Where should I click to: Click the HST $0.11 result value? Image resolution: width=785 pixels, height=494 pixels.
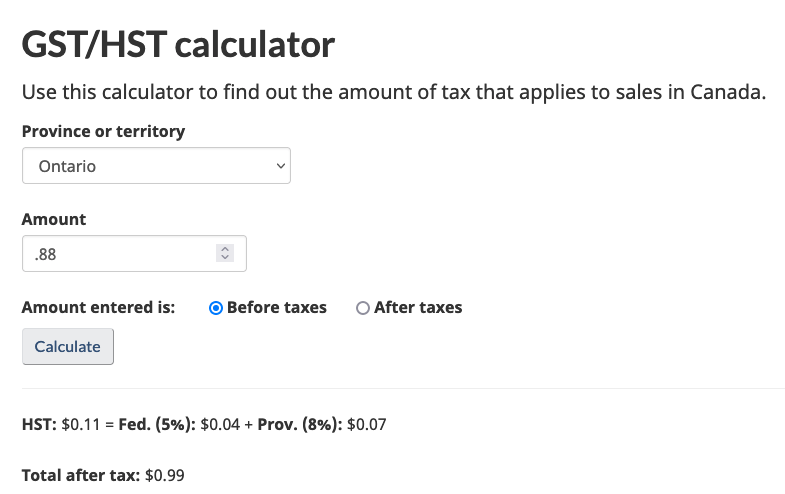click(x=80, y=424)
